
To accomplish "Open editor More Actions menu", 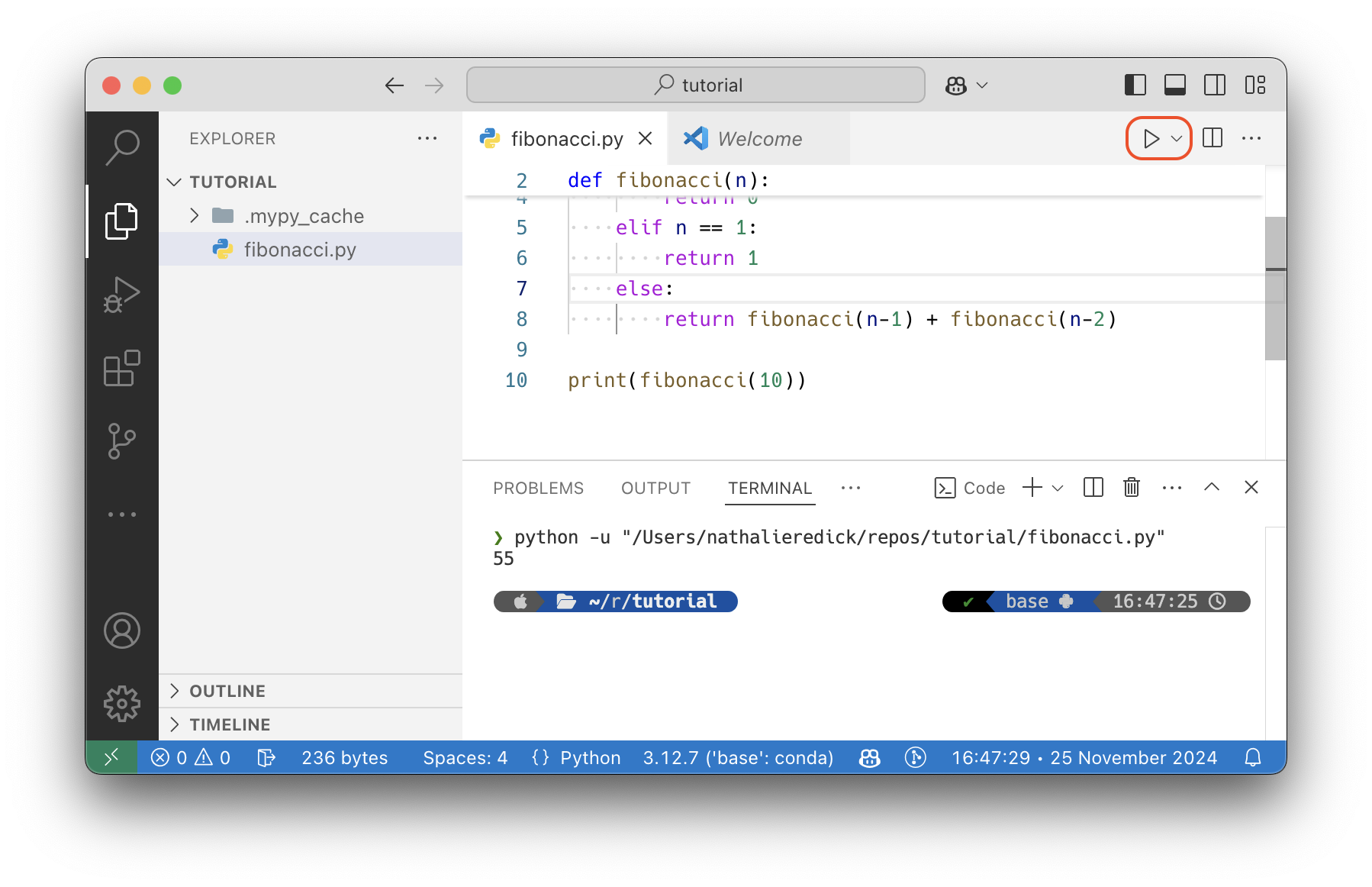I will pos(1251,138).
